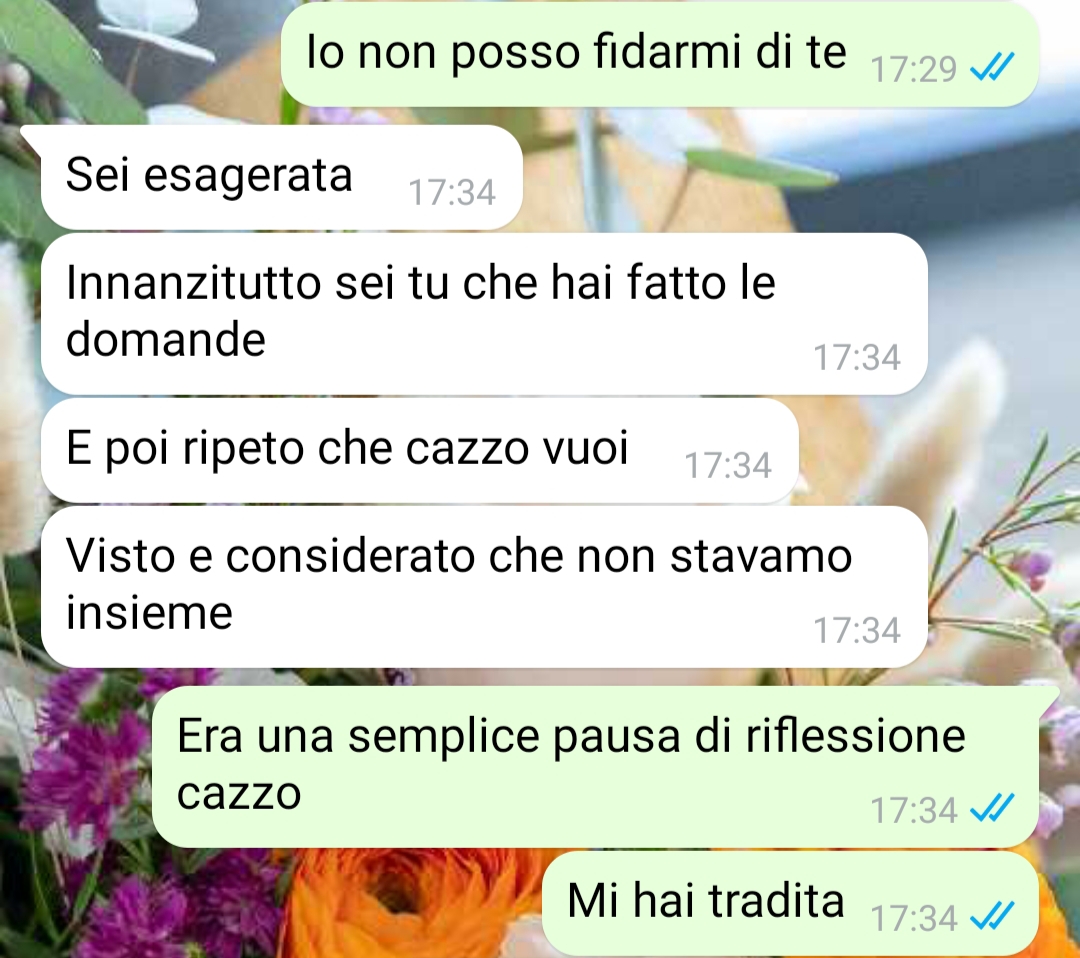Select the 'Visto e considerato che non stavamo insieme' bubble

pos(484,587)
